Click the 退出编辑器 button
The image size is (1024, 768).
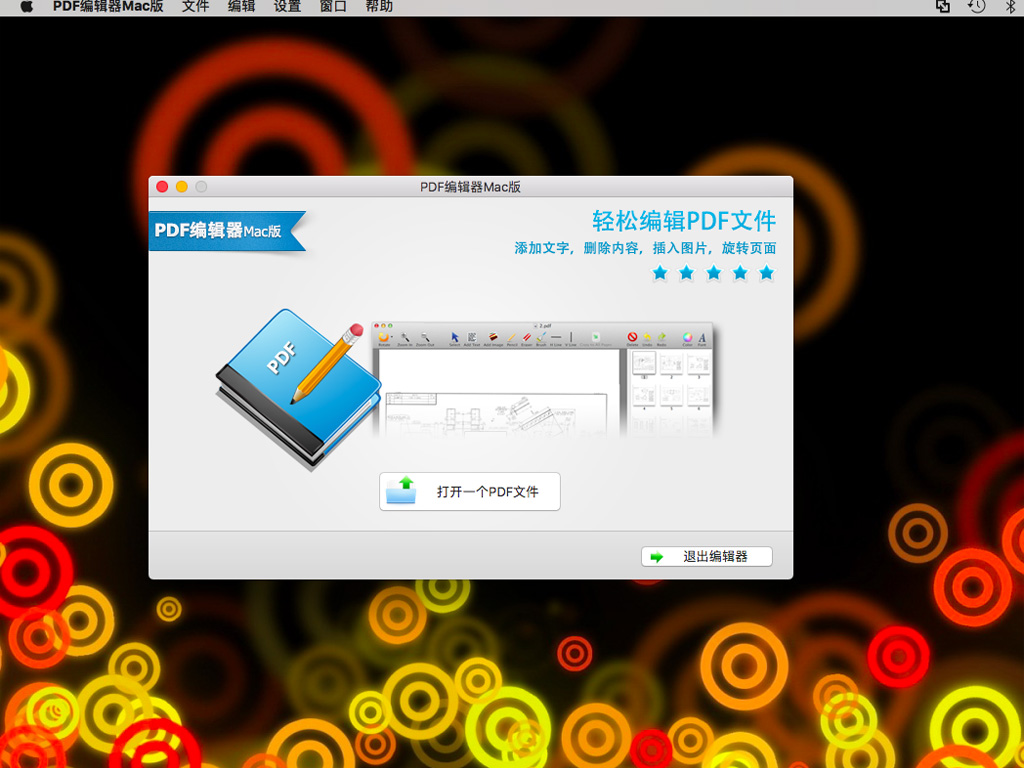pyautogui.click(x=706, y=556)
